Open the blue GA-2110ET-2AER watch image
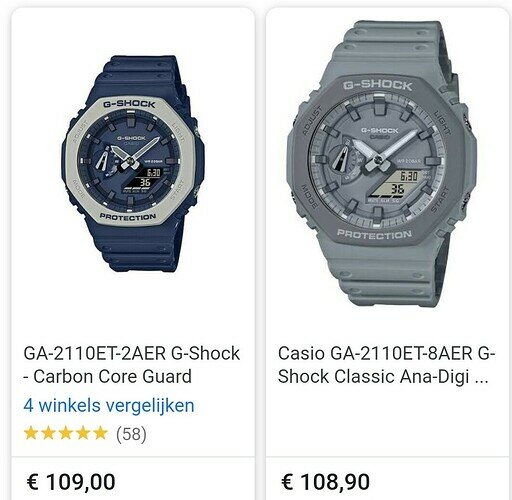The width and height of the screenshot is (512, 500). 133,164
